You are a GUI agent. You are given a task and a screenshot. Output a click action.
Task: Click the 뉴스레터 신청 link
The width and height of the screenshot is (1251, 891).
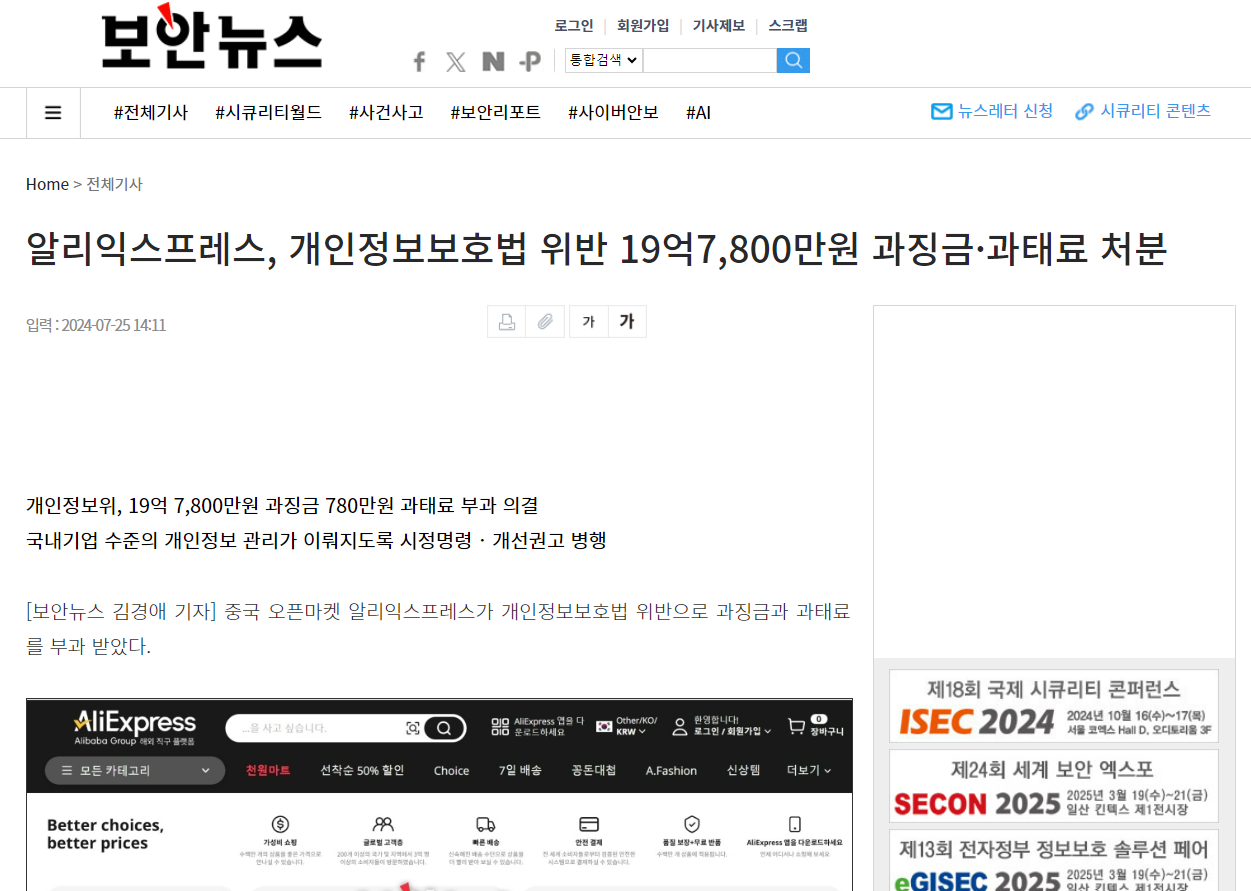click(1005, 111)
